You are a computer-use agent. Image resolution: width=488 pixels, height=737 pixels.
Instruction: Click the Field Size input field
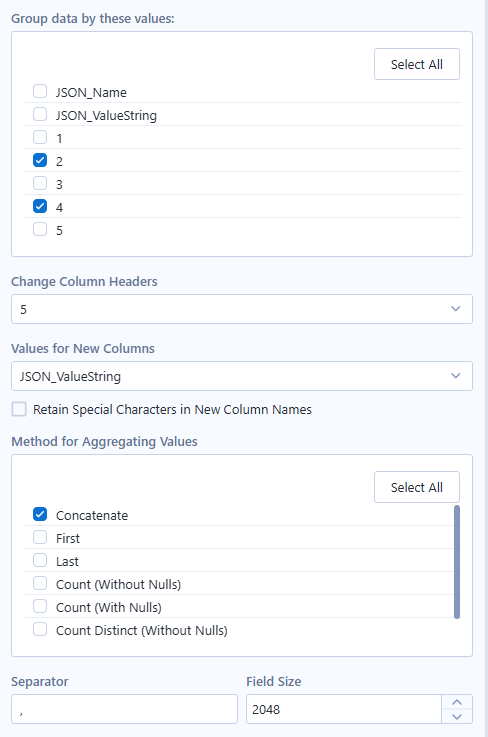[x=344, y=709]
